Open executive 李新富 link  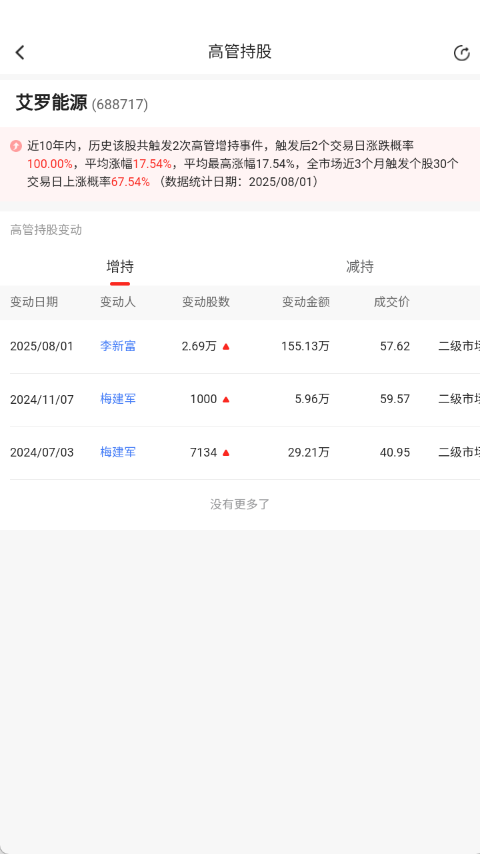tap(118, 346)
